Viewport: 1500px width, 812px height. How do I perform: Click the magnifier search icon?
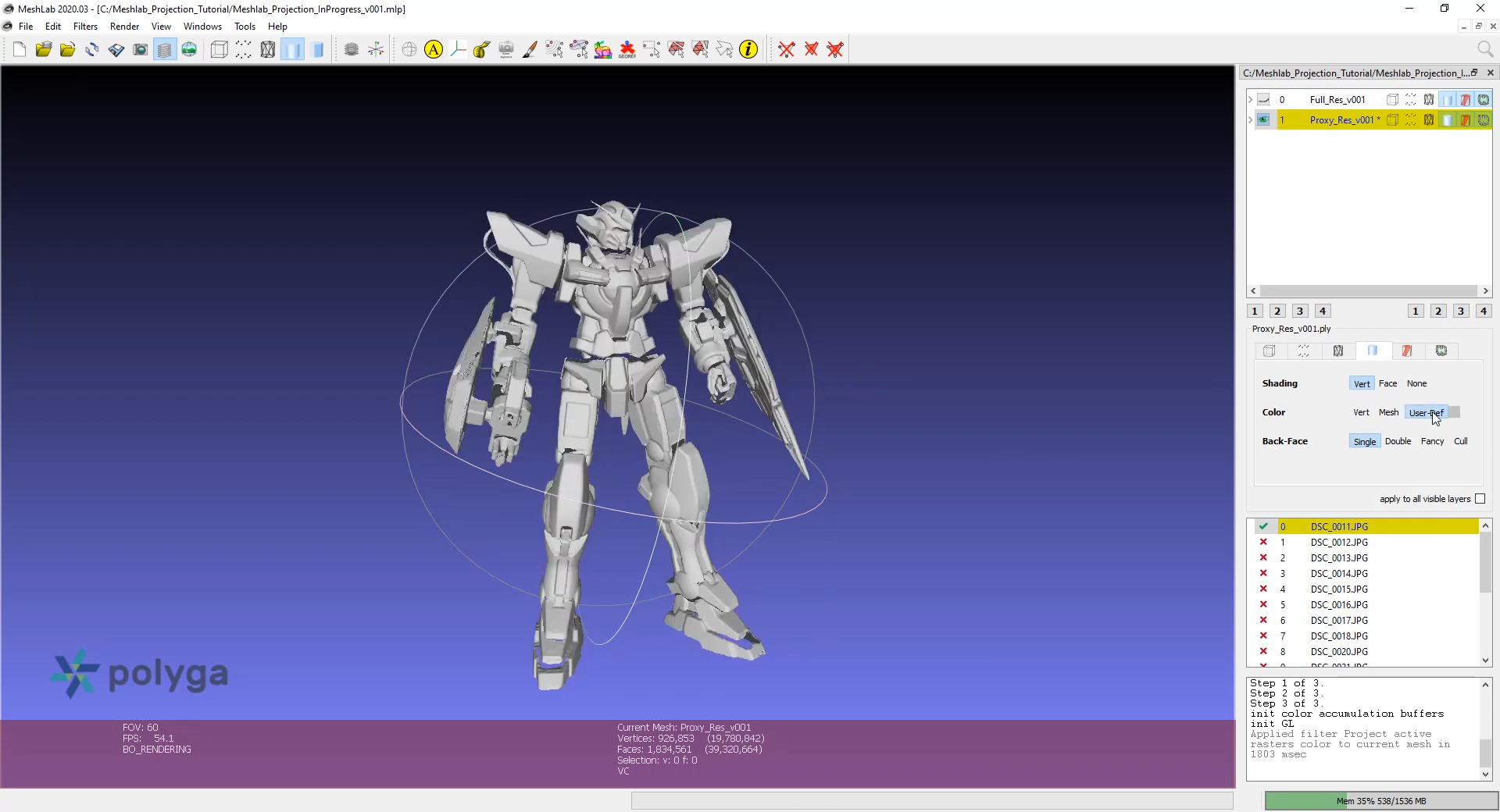pyautogui.click(x=1485, y=49)
